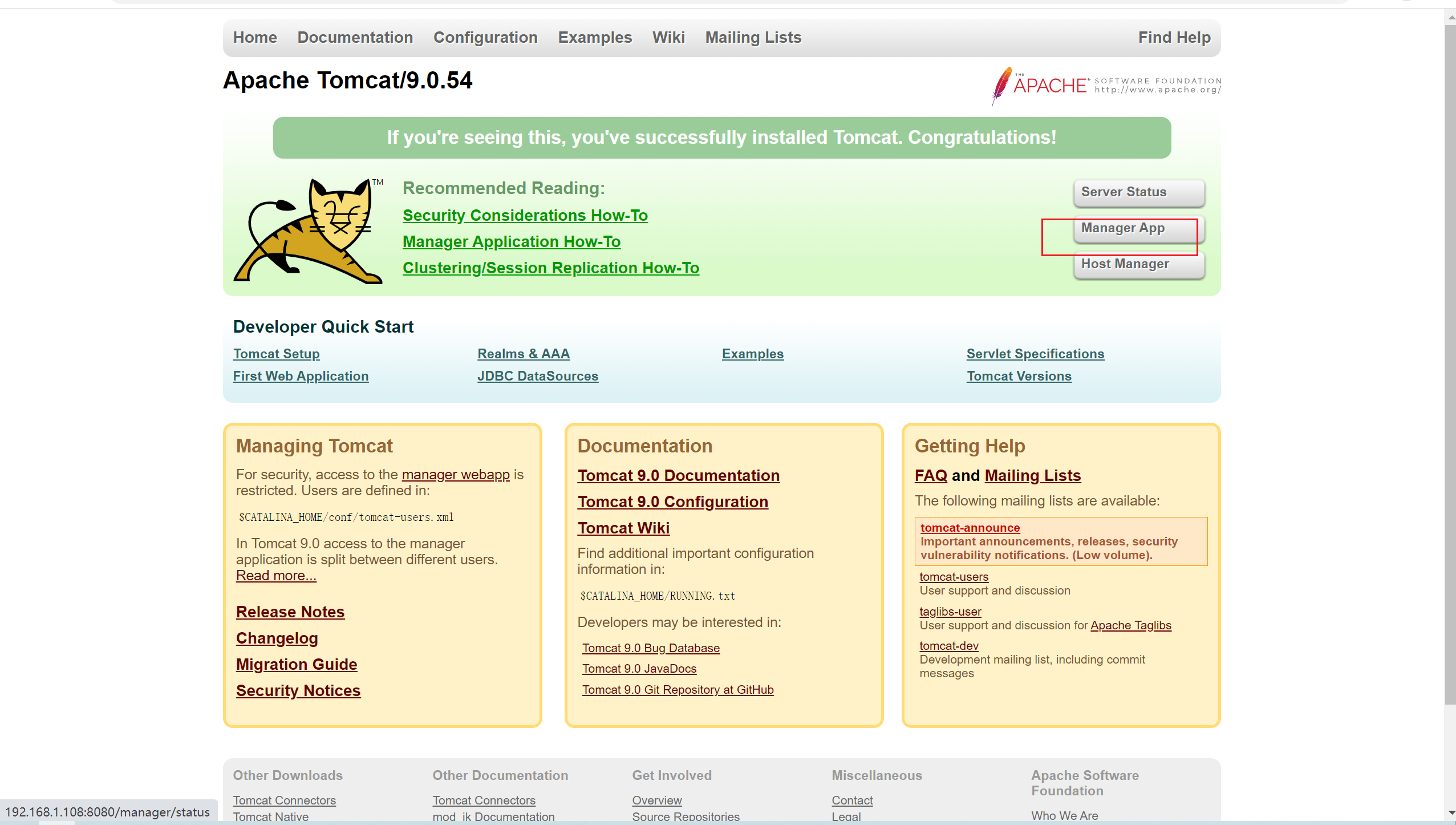Image resolution: width=1456 pixels, height=825 pixels.
Task: Click Tomcat Connectors under Other Downloads
Action: coord(284,800)
